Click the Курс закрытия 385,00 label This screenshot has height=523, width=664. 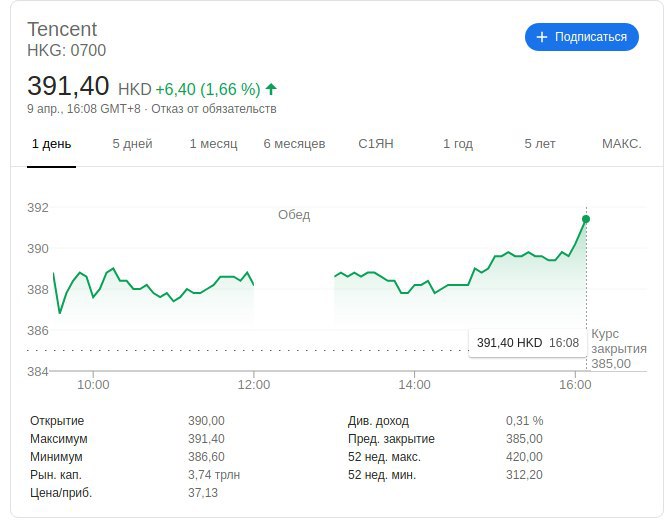click(619, 349)
